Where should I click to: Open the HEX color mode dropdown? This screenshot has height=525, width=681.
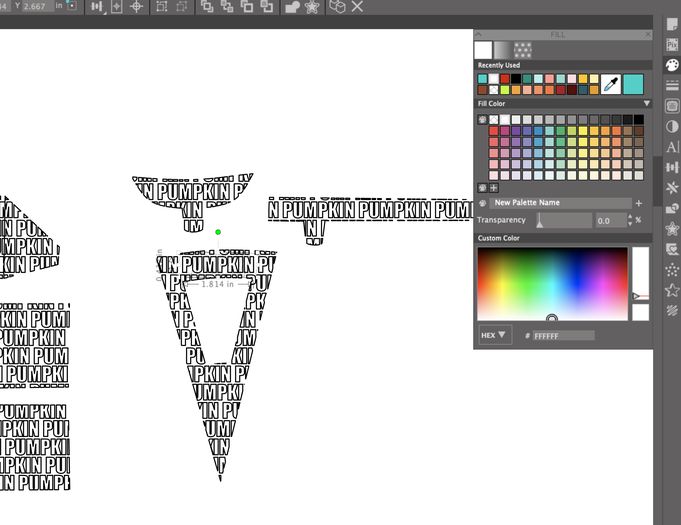coord(494,335)
